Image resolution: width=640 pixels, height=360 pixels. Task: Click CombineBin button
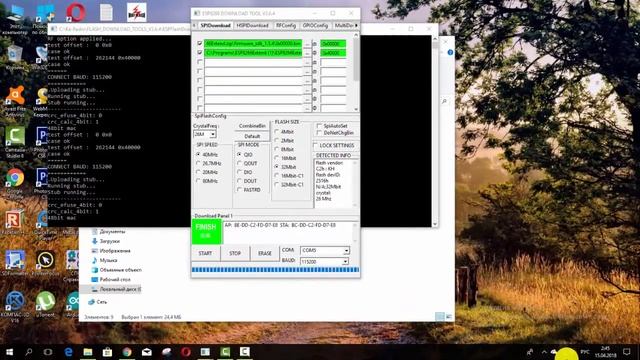pyautogui.click(x=252, y=126)
